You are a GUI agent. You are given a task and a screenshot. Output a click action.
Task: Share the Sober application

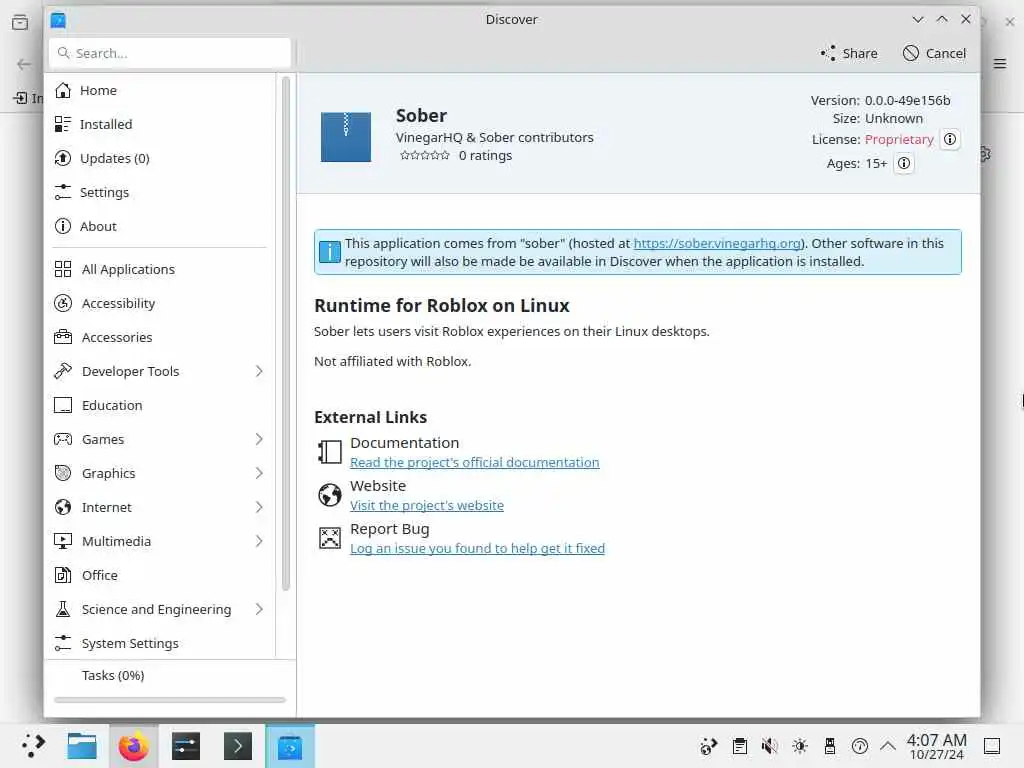point(849,53)
